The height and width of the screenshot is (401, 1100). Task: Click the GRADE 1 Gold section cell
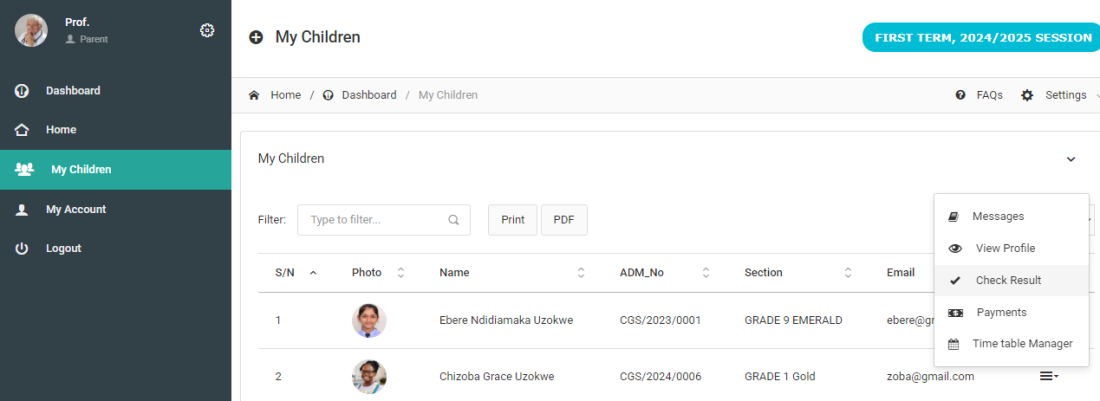coord(779,376)
